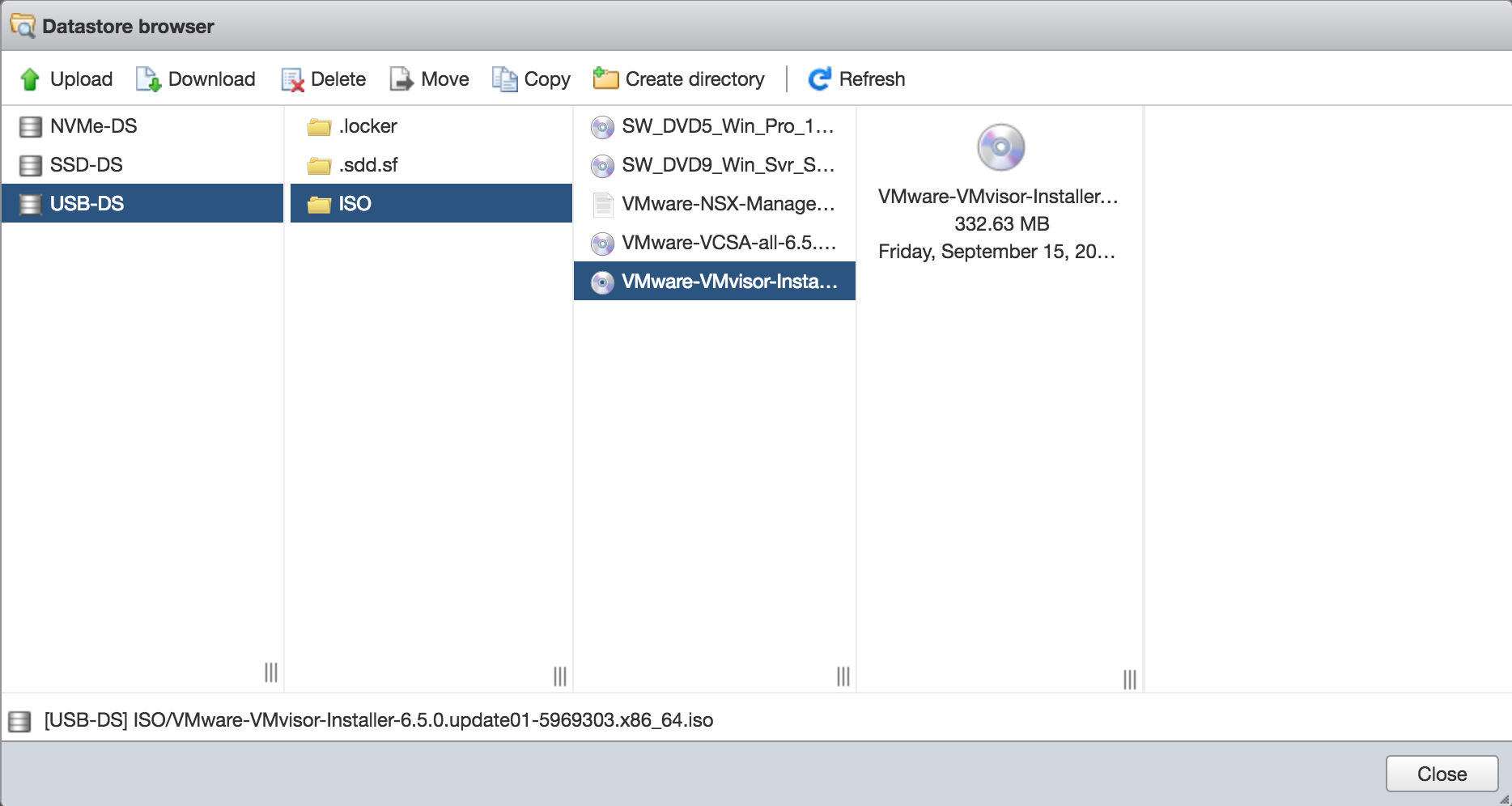The width and height of the screenshot is (1512, 806).
Task: Click the Delete icon with red X
Action: (292, 79)
